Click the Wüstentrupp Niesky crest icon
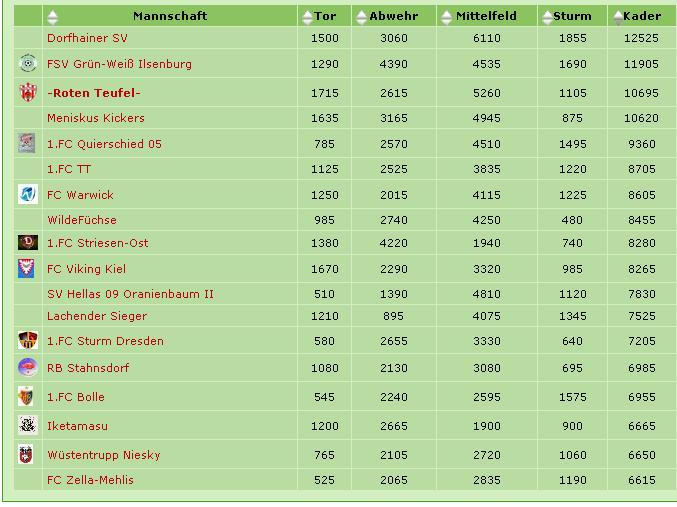Screen dimensions: 677x507 tap(27, 455)
